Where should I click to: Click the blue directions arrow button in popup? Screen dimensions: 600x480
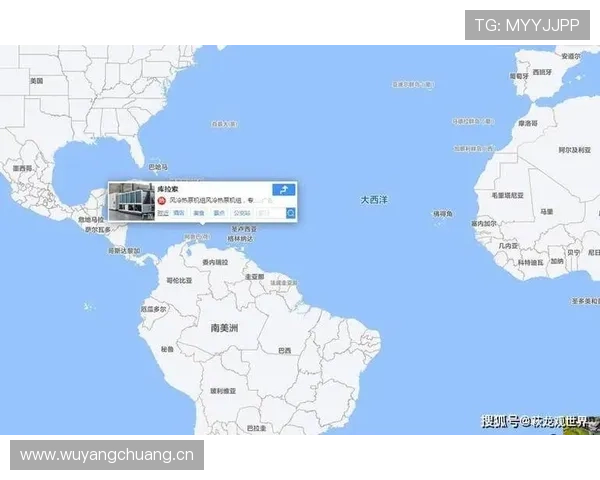click(284, 189)
